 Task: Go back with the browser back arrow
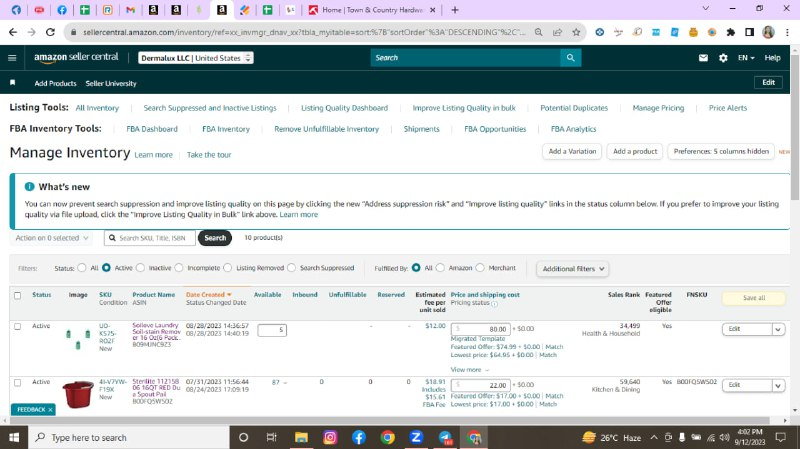[13, 32]
